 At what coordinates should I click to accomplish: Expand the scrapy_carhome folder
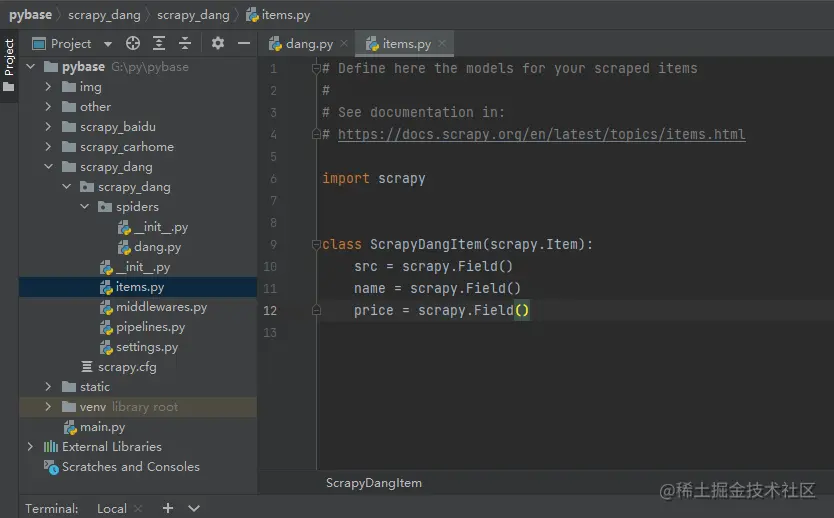[48, 146]
